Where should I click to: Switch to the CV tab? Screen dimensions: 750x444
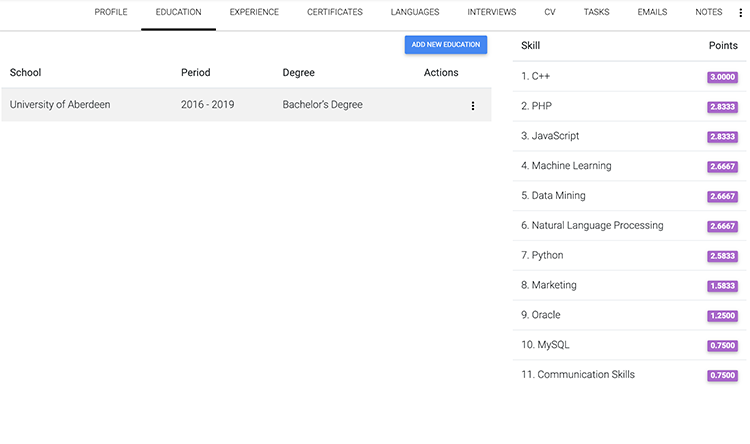[550, 13]
